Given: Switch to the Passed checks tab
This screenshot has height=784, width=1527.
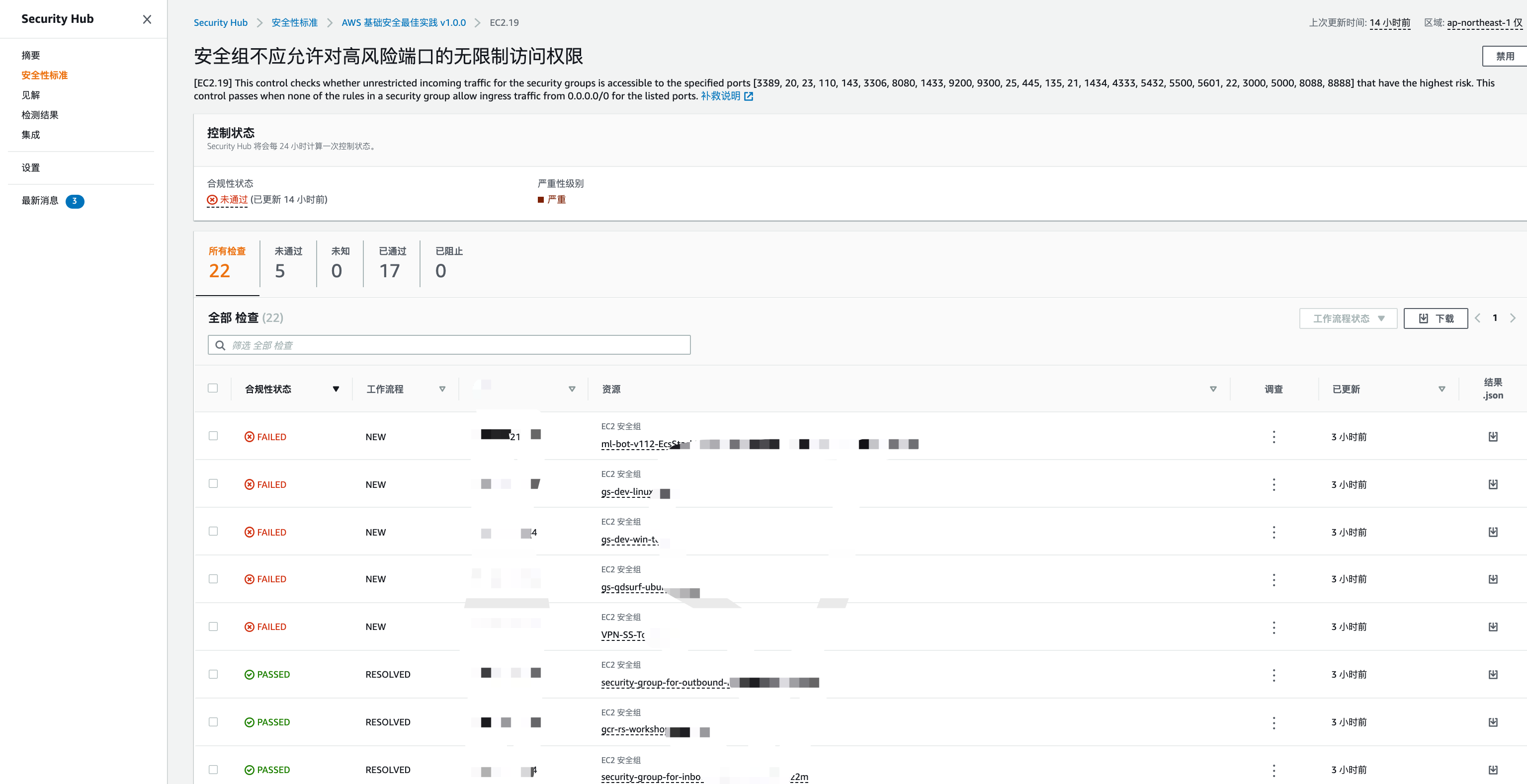Looking at the screenshot, I should tap(392, 262).
